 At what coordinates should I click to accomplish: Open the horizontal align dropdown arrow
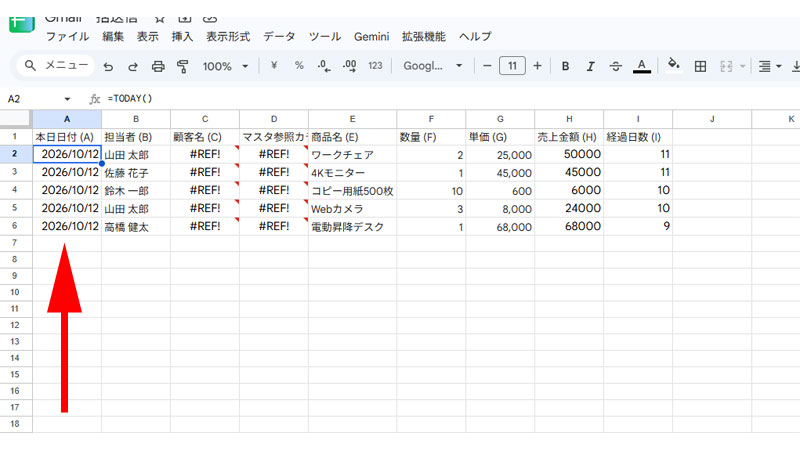779,66
